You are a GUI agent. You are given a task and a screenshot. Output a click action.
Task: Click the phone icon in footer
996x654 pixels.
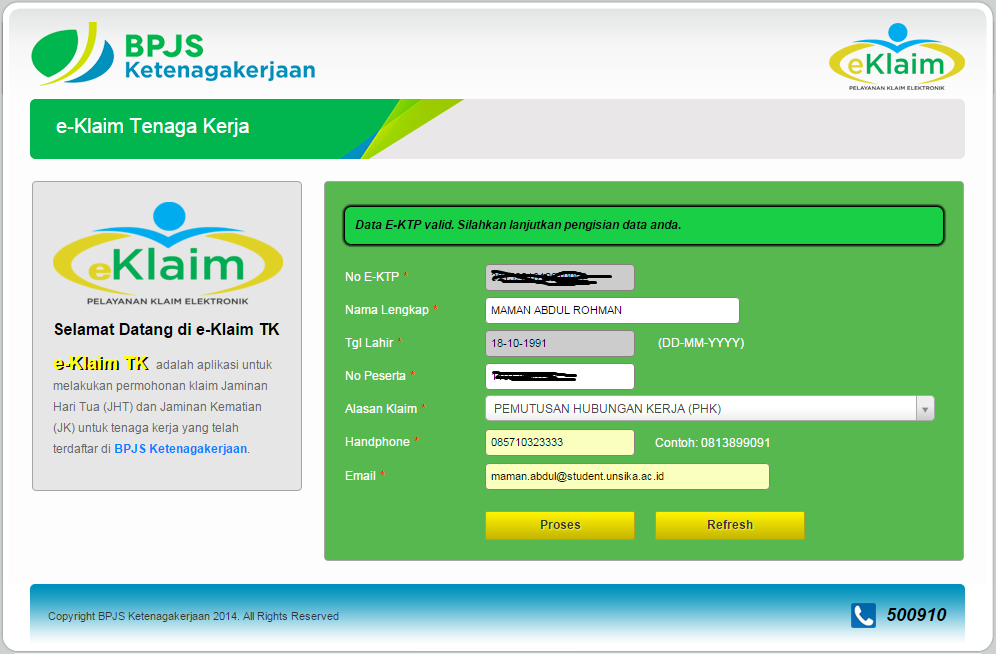[x=863, y=615]
